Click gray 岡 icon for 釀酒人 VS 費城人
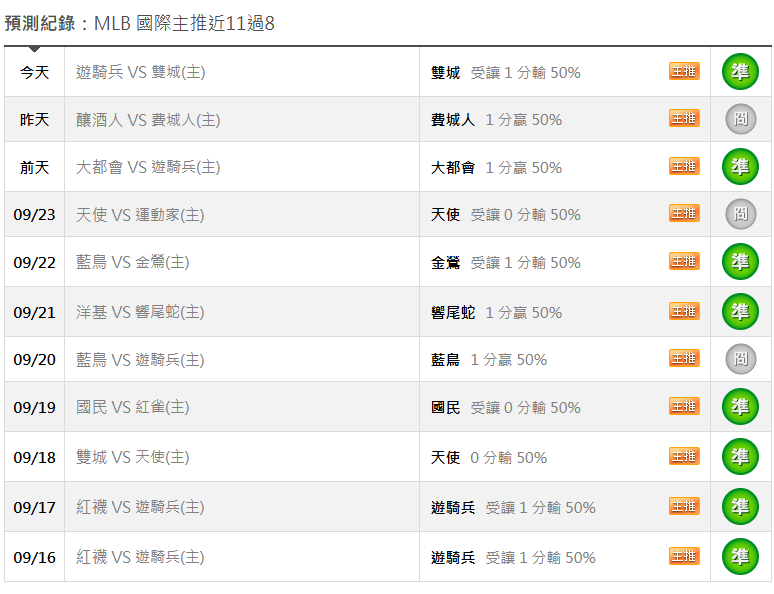The width and height of the screenshot is (774, 594). [x=740, y=119]
